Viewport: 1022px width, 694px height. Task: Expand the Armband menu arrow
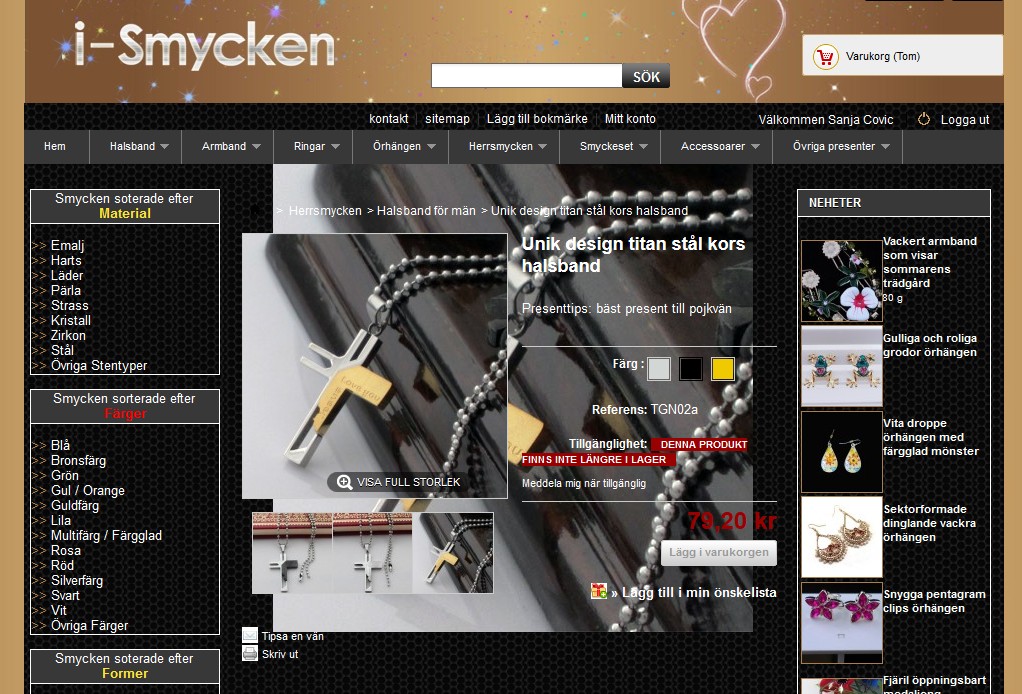pyautogui.click(x=256, y=147)
